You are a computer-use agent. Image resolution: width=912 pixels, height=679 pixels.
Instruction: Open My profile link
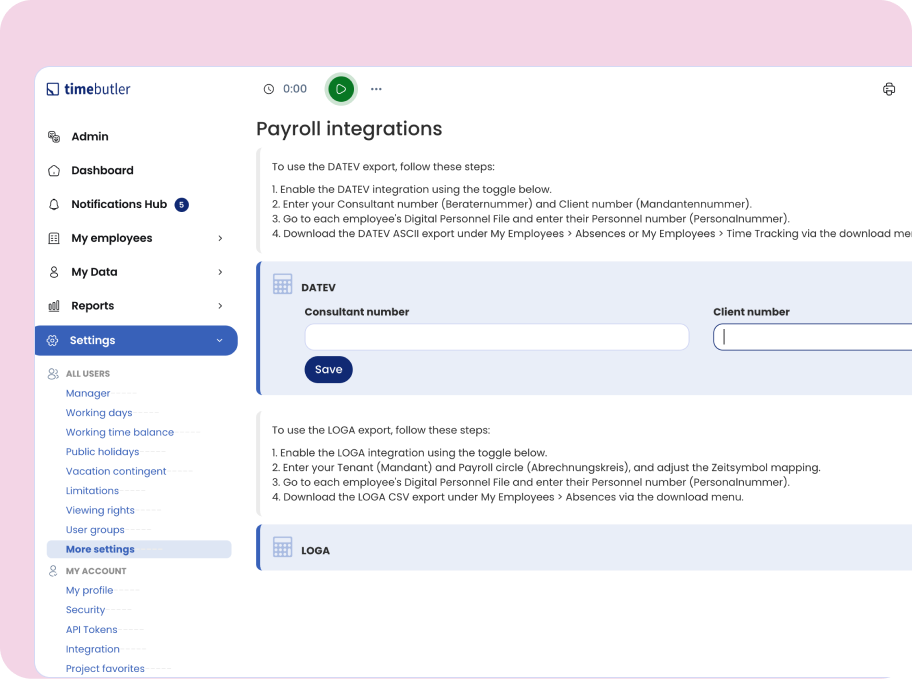tap(90, 590)
